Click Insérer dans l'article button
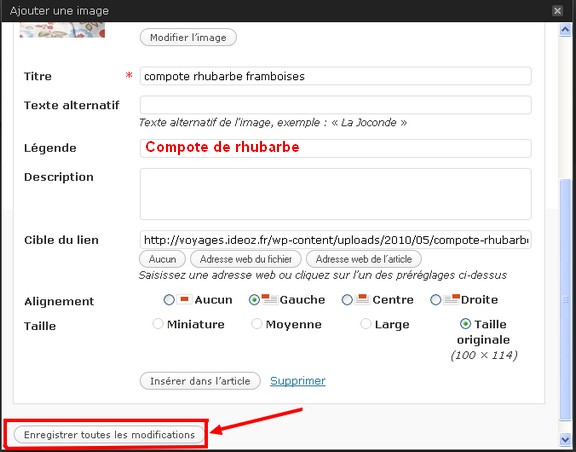This screenshot has width=576, height=452. click(x=200, y=381)
